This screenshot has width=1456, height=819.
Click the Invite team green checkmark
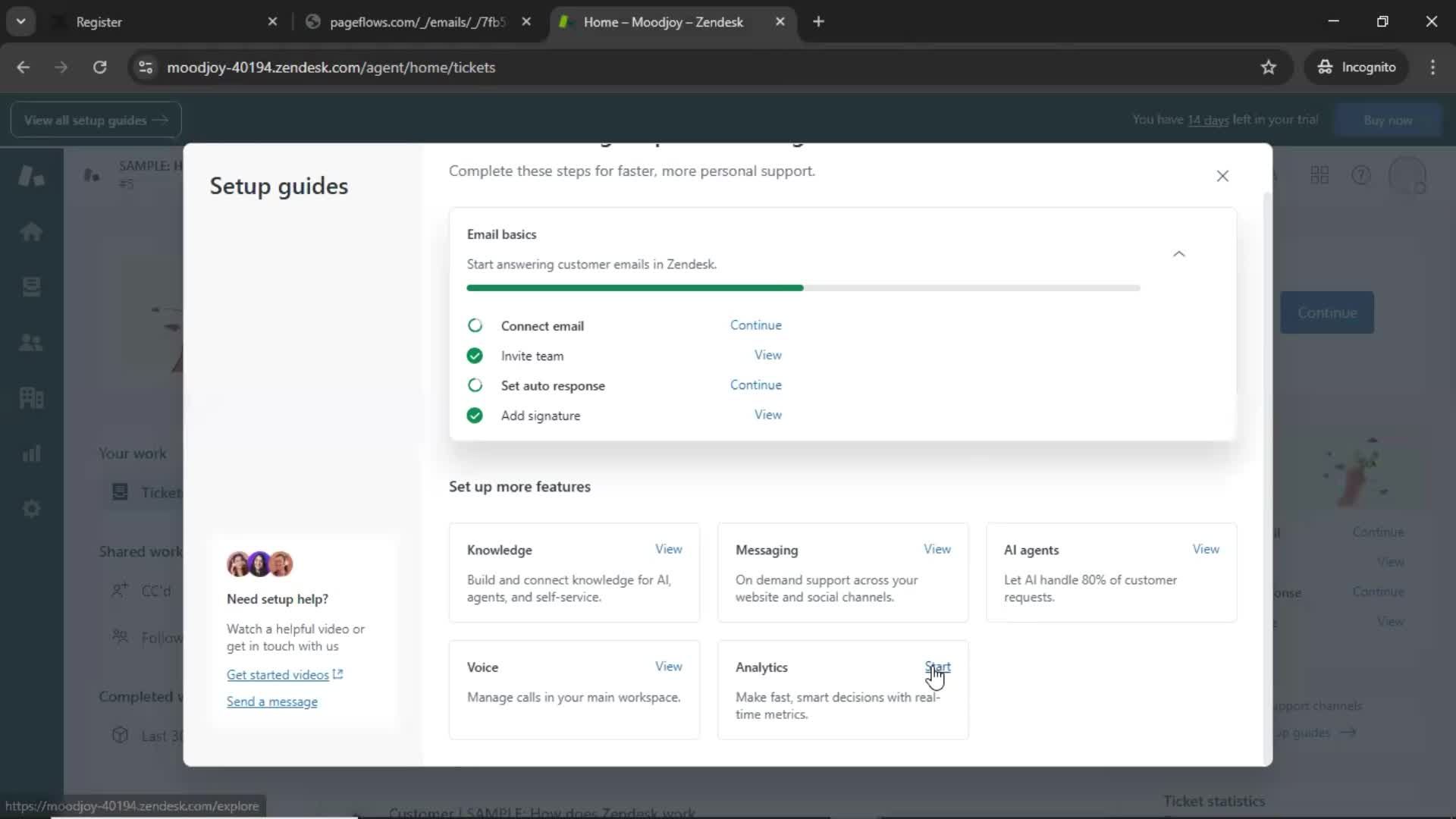coord(475,356)
